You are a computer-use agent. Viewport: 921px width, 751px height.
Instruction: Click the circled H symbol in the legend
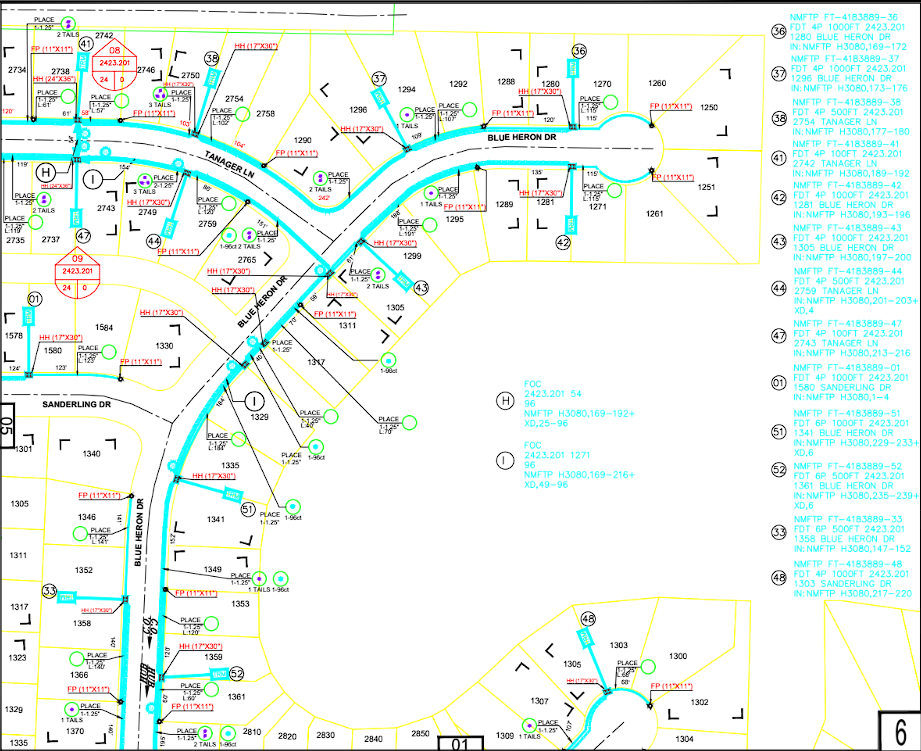505,401
